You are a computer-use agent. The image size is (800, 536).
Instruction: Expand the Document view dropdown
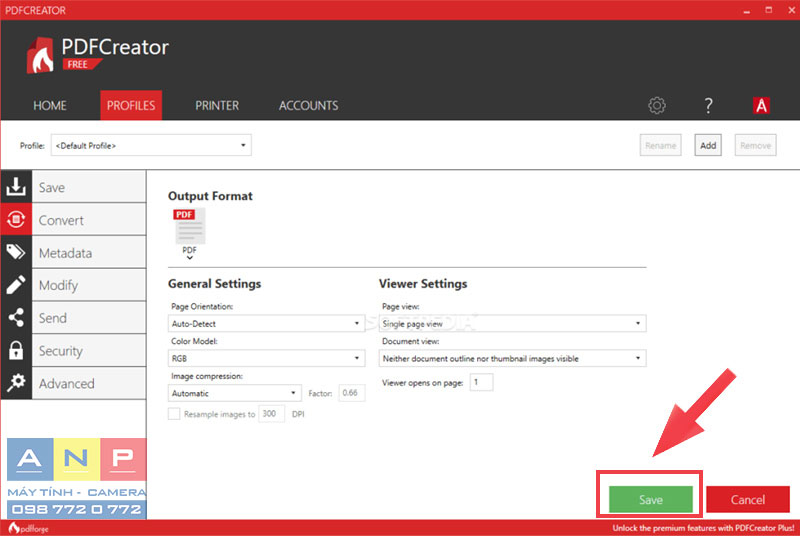512,358
